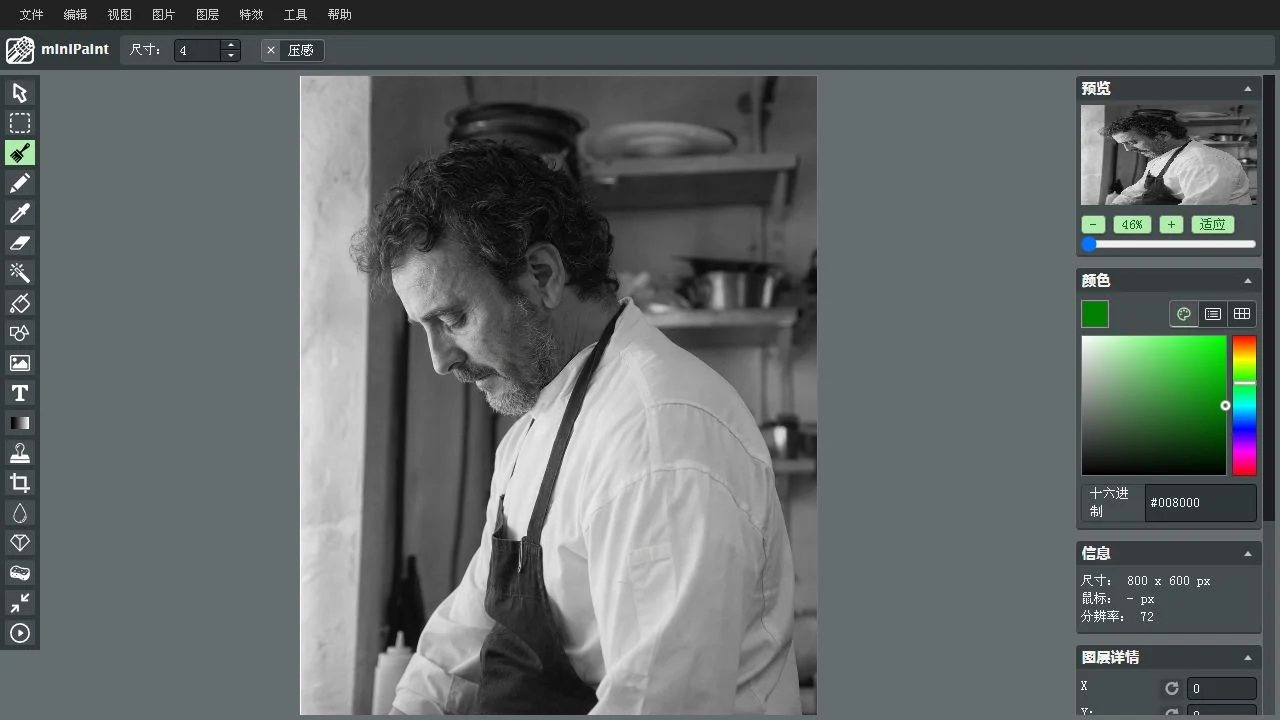The width and height of the screenshot is (1280, 720).
Task: Collapse the 图层详情 panel
Action: [x=1248, y=657]
